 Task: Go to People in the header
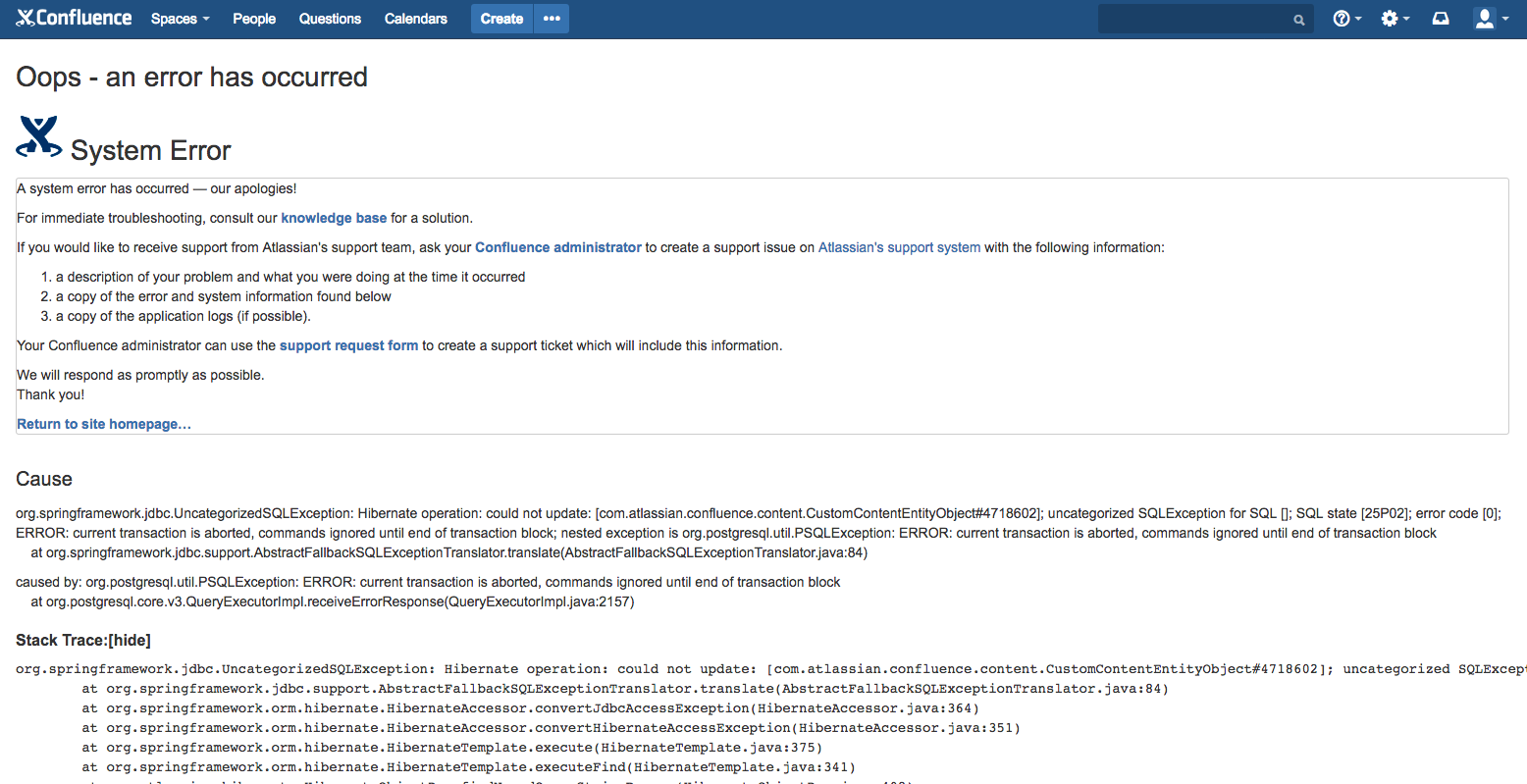(x=254, y=19)
